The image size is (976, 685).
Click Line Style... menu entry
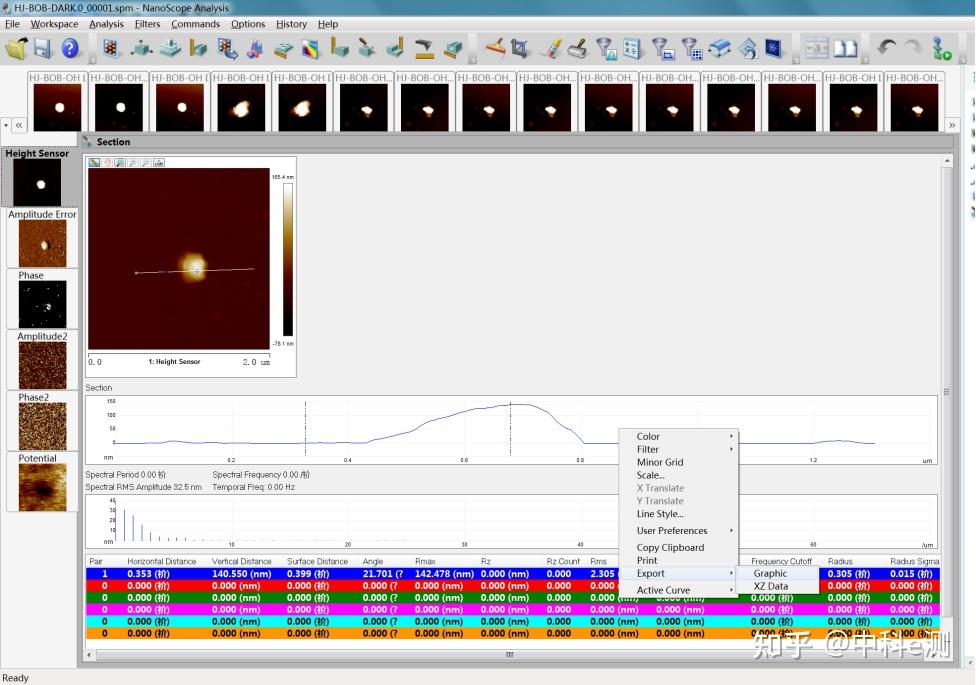tap(660, 514)
